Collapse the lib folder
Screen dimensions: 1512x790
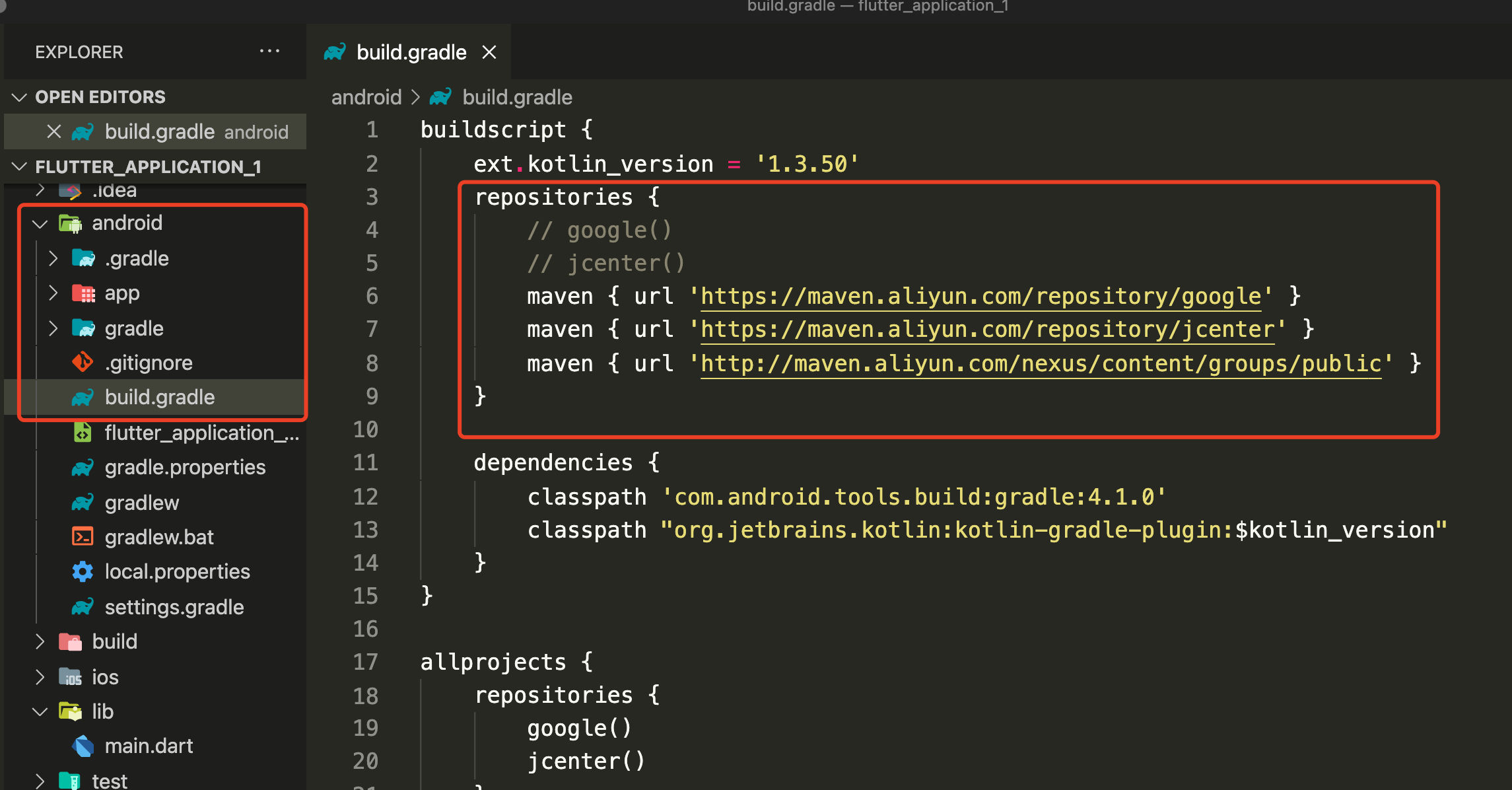coord(40,711)
